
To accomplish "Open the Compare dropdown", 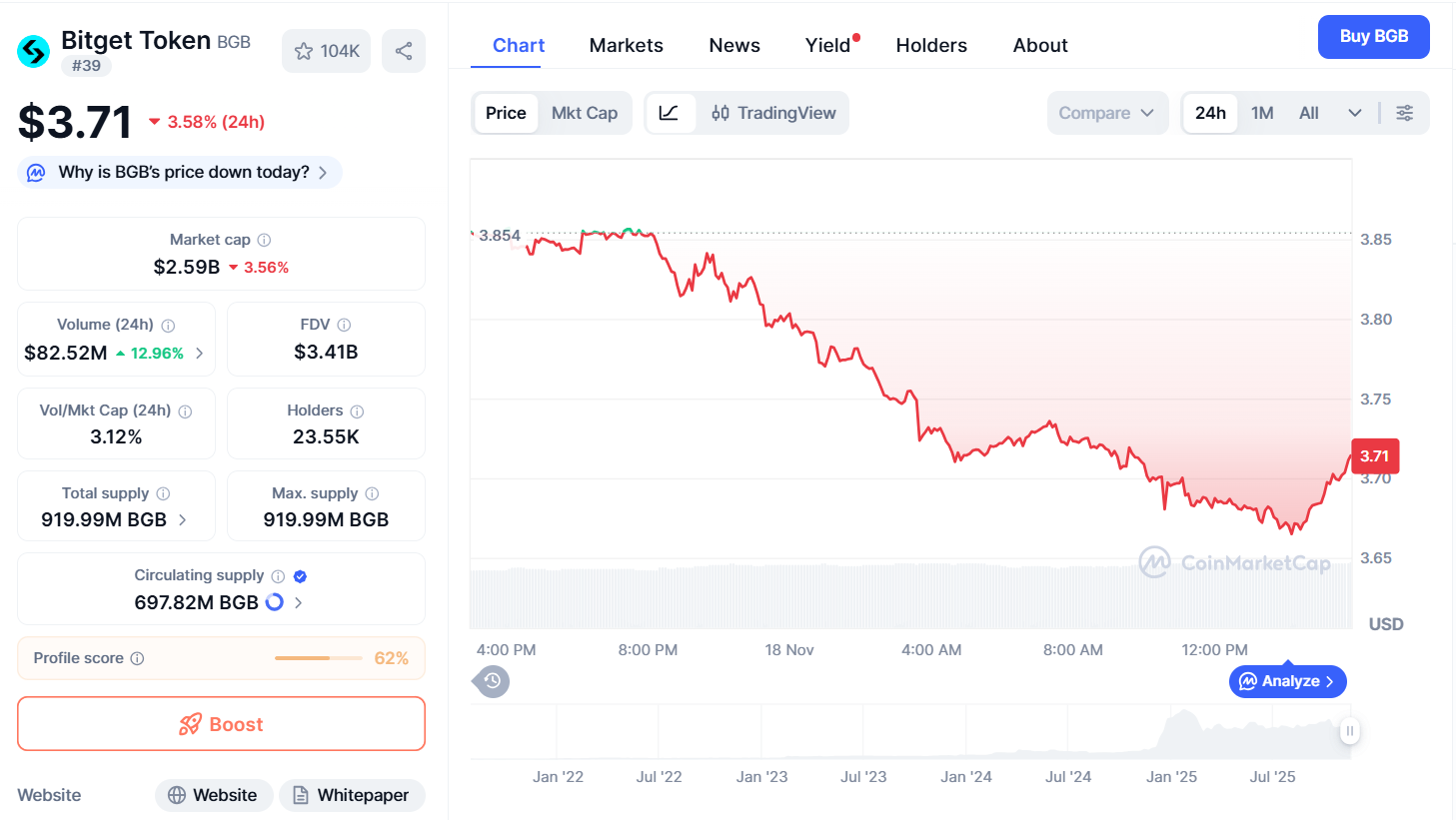I will coord(1107,113).
